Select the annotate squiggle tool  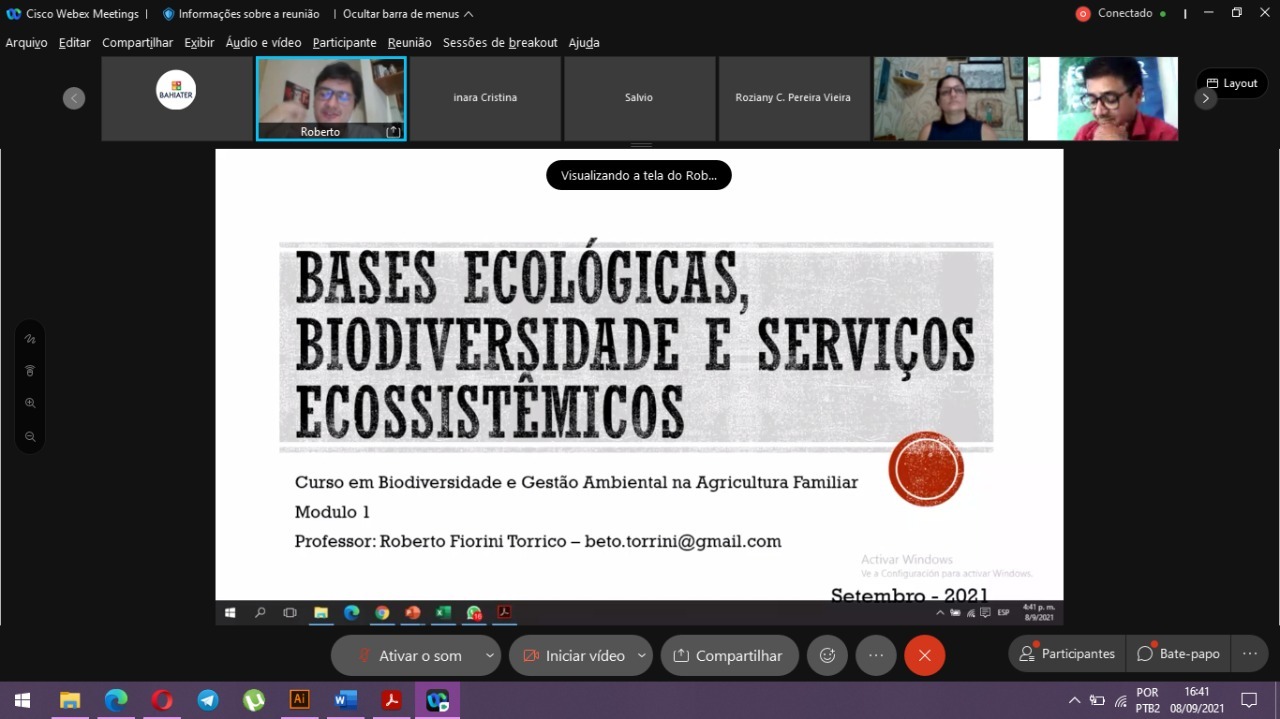coord(30,339)
